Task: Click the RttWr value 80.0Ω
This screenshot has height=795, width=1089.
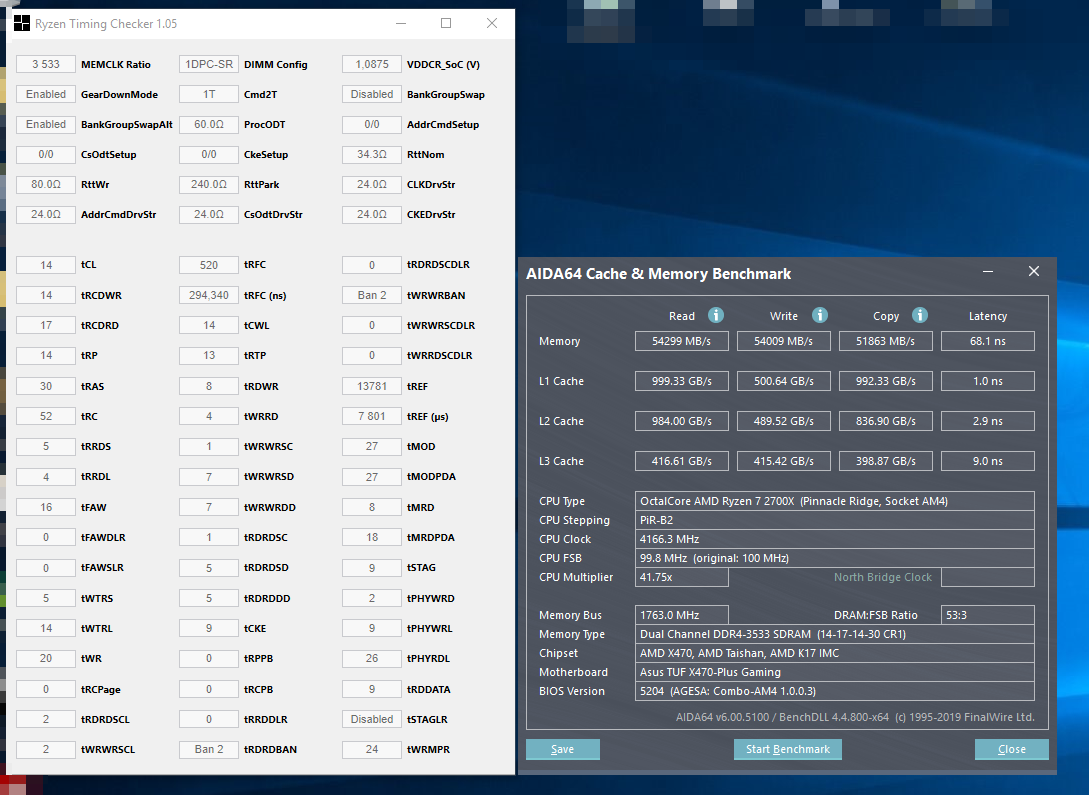Action: [46, 185]
